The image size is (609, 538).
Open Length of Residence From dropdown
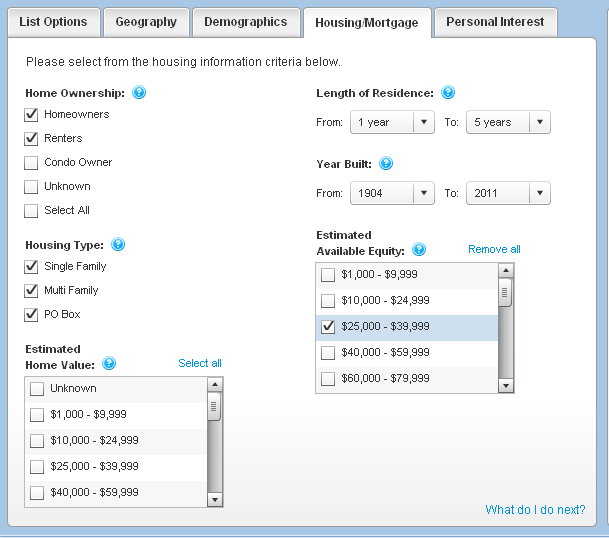click(x=391, y=123)
